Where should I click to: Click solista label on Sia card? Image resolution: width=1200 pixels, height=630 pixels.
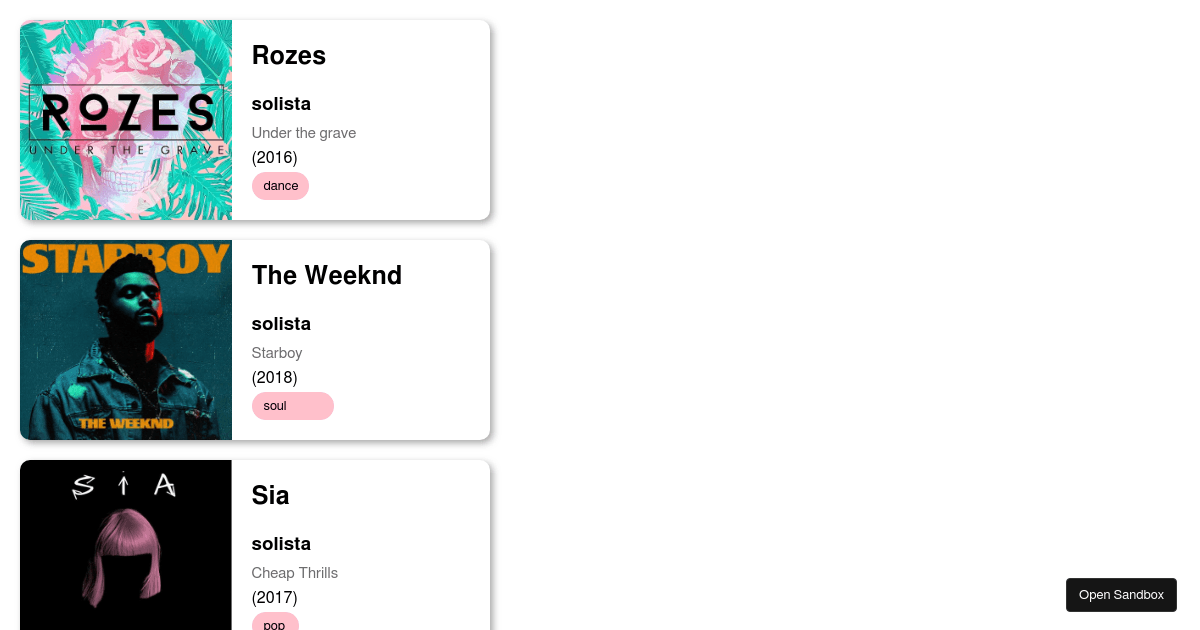click(281, 544)
